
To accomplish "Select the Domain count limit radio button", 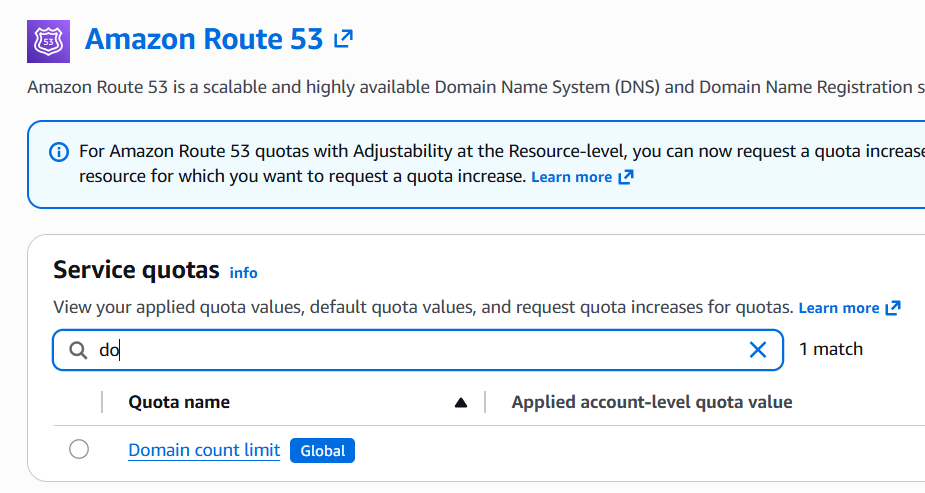I will pyautogui.click(x=79, y=450).
